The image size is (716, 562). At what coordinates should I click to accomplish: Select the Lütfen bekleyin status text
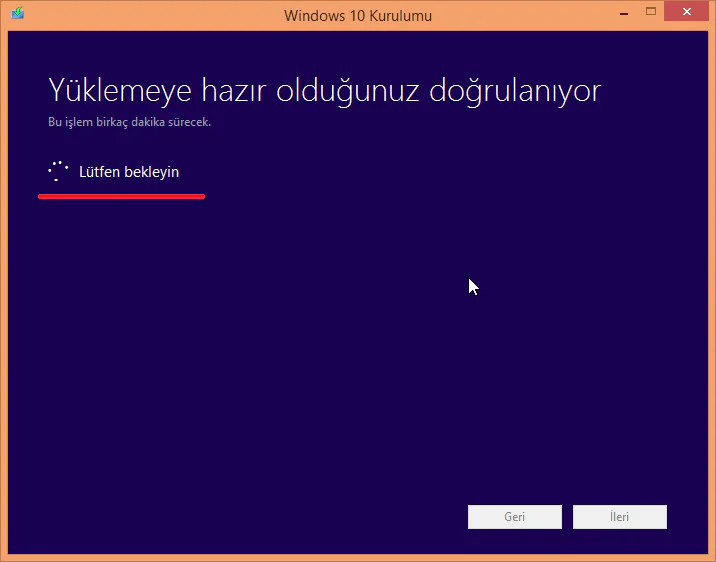pyautogui.click(x=129, y=172)
